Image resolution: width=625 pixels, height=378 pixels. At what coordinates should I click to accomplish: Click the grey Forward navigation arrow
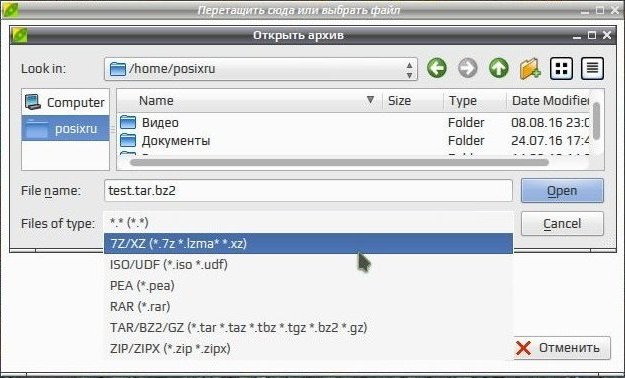pyautogui.click(x=468, y=68)
